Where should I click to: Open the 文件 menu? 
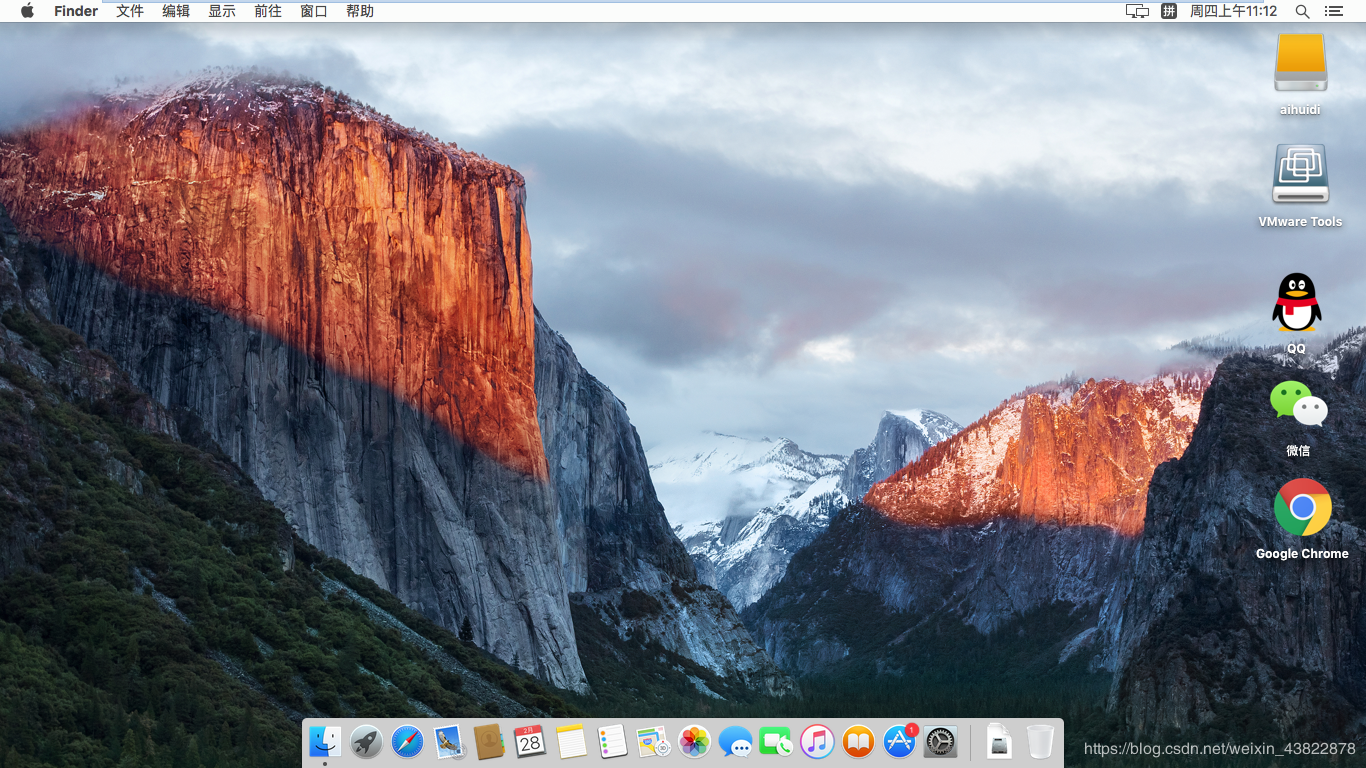[130, 11]
